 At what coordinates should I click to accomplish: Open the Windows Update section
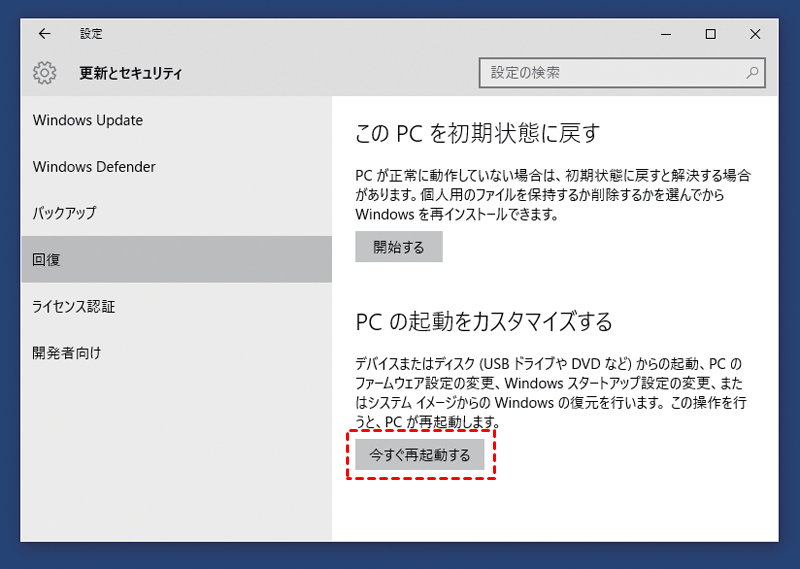click(x=88, y=120)
